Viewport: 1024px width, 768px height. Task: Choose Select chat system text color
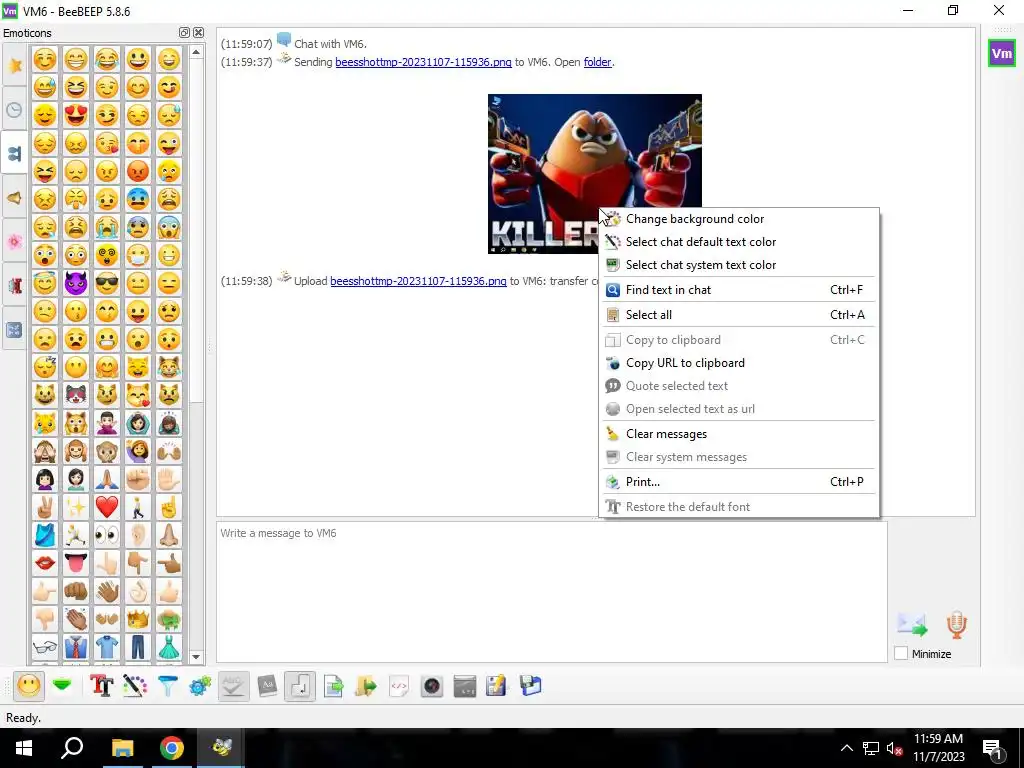[x=739, y=264]
